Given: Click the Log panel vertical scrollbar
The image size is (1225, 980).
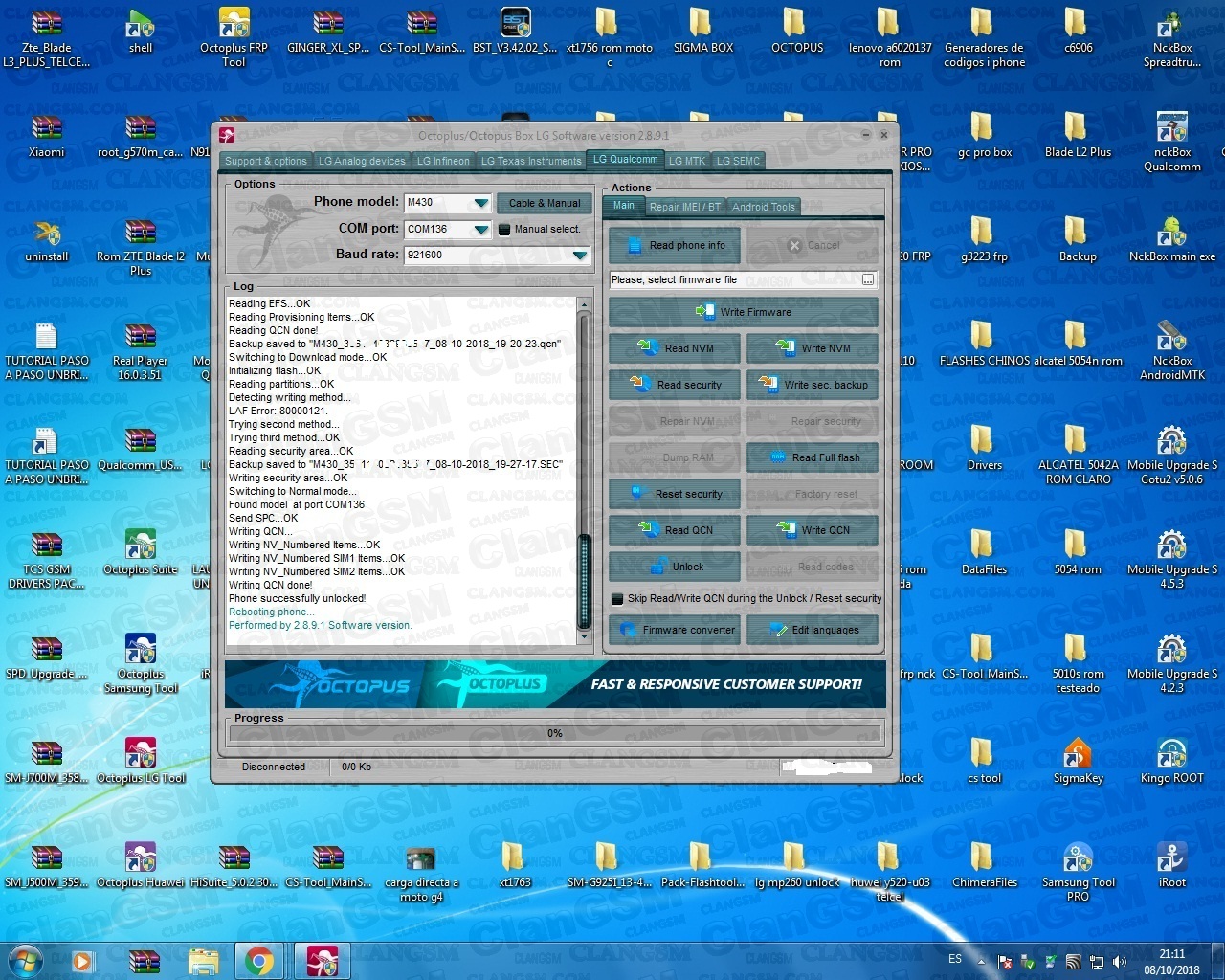Looking at the screenshot, I should pyautogui.click(x=585, y=470).
